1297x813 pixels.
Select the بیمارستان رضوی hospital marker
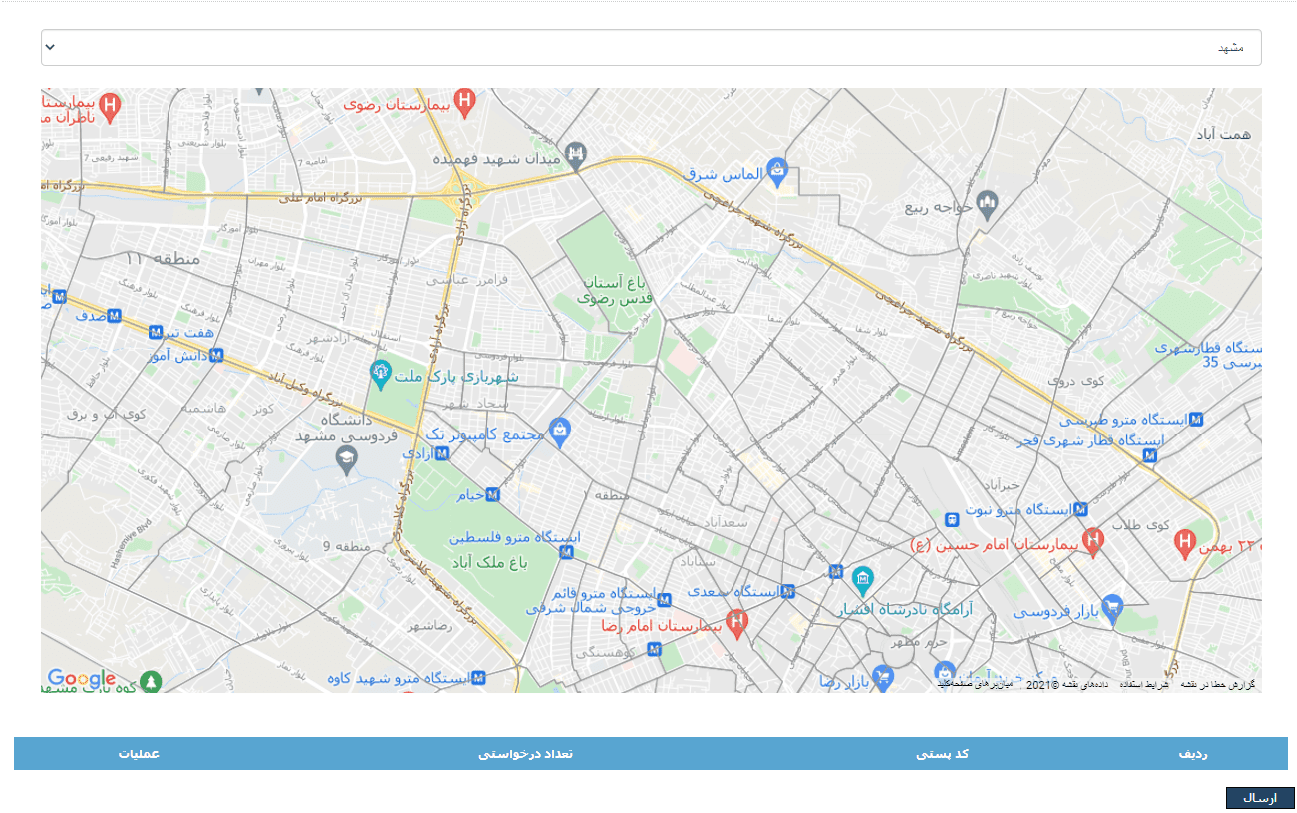[x=463, y=101]
